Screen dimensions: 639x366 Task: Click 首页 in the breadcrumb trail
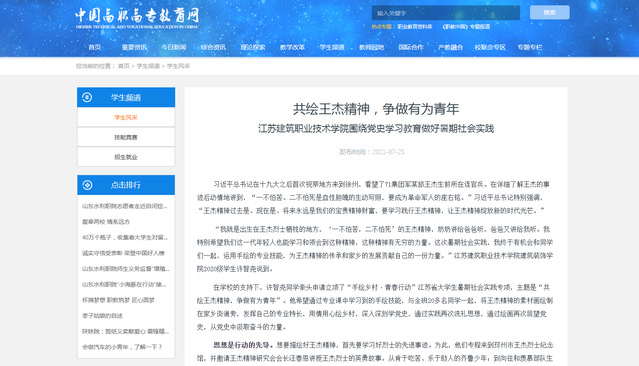(x=123, y=66)
